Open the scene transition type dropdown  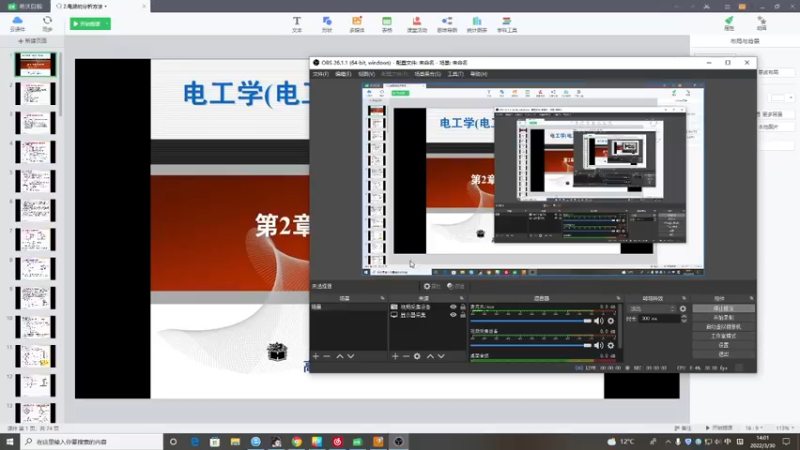pyautogui.click(x=652, y=309)
